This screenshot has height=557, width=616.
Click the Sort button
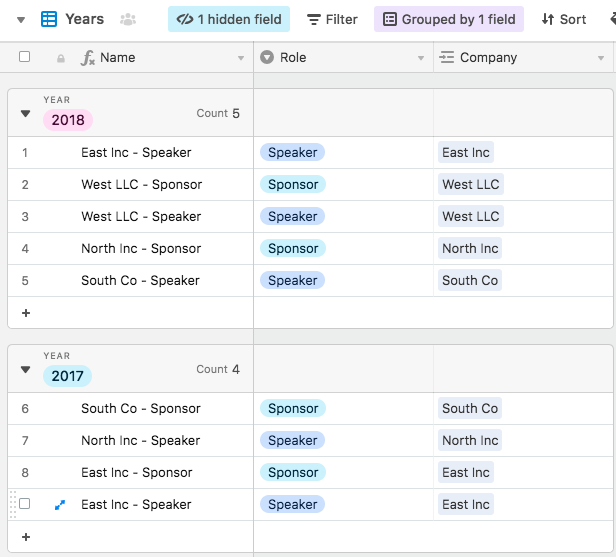click(564, 19)
